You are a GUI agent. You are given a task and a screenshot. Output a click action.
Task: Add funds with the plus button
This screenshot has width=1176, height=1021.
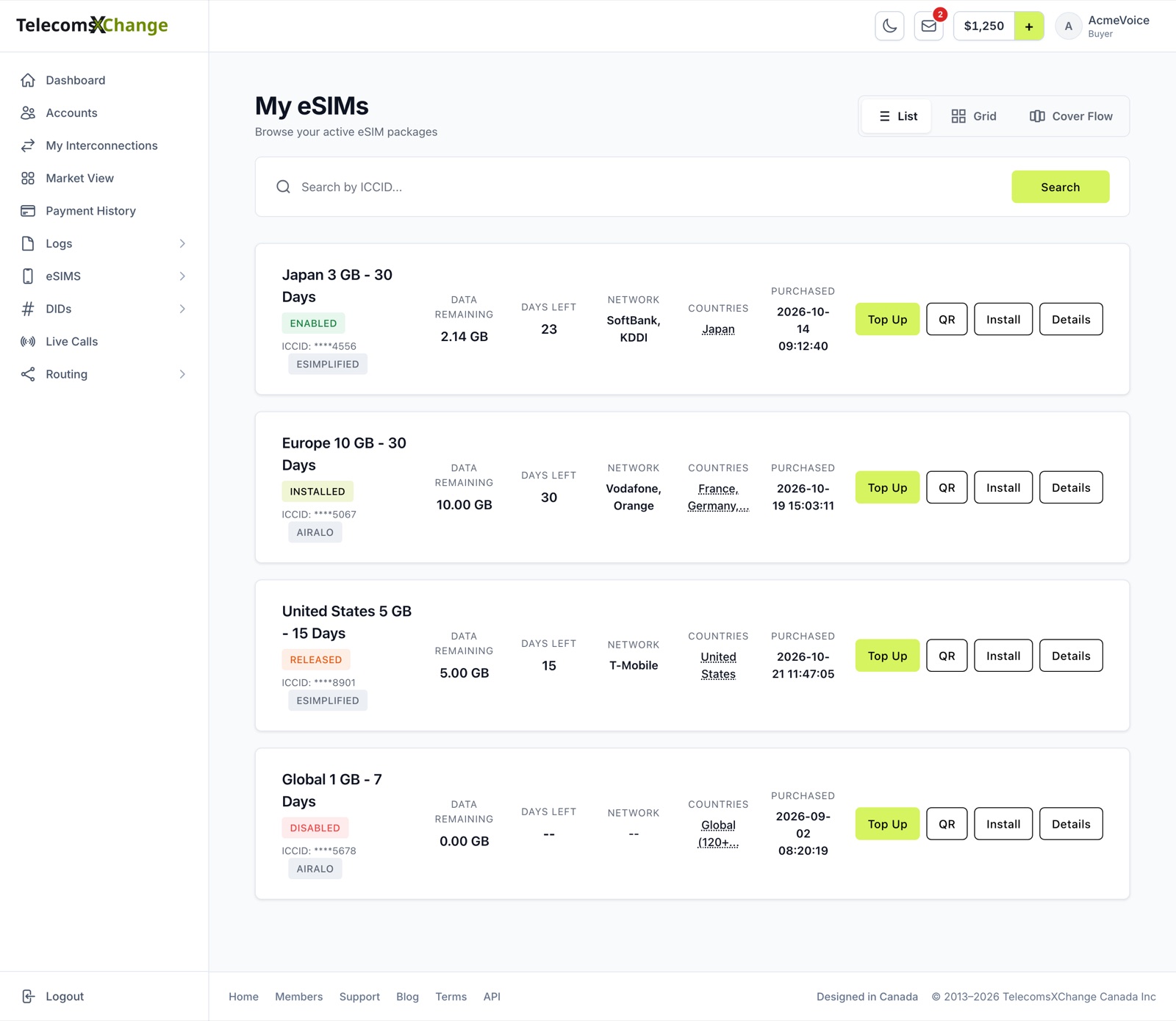tap(1029, 26)
